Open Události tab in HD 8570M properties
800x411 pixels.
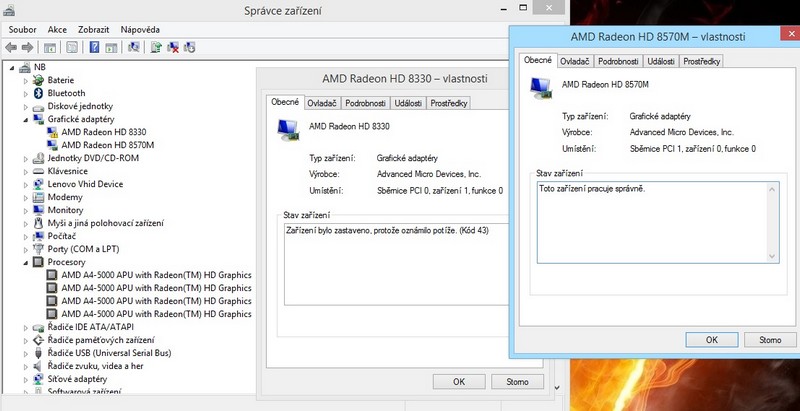[x=661, y=61]
